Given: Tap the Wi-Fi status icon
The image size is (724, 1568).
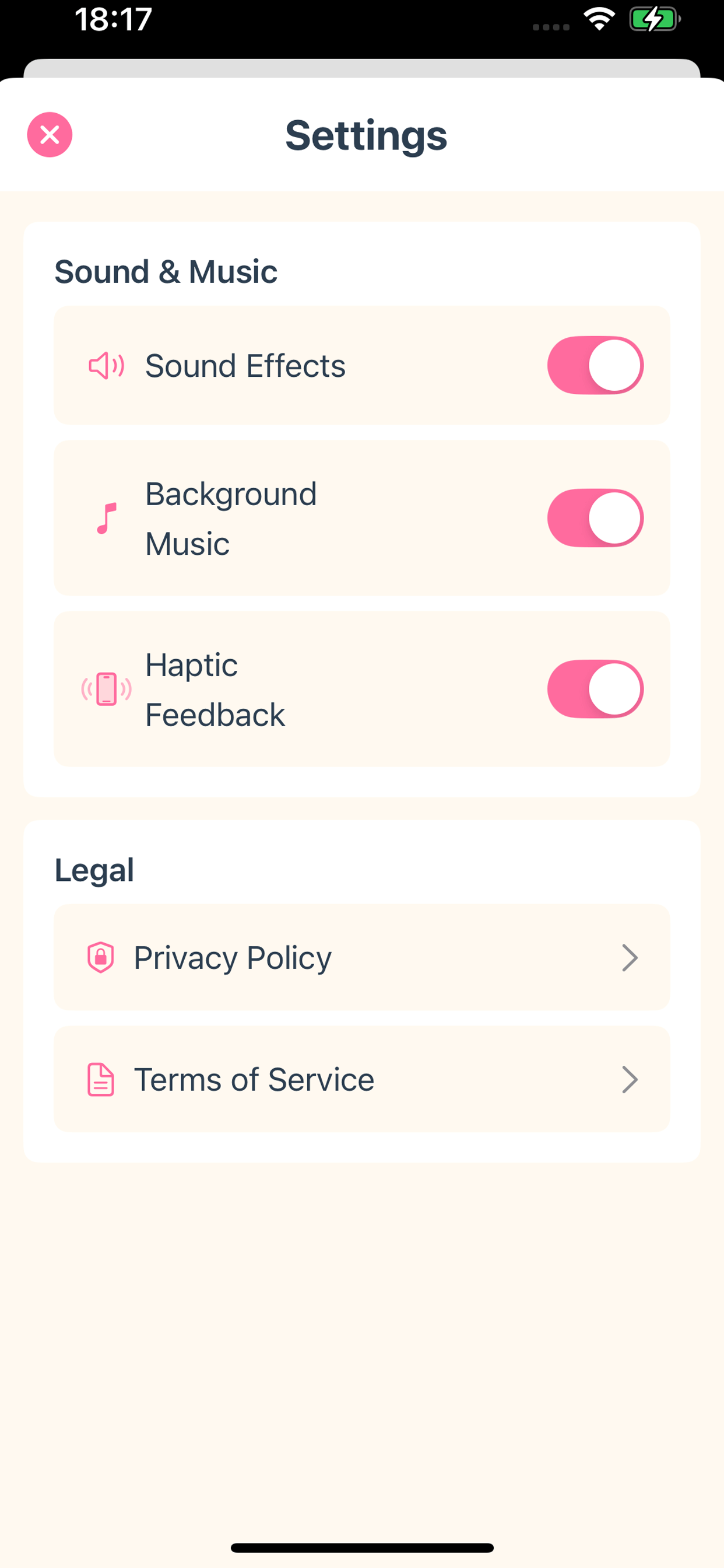Looking at the screenshot, I should pyautogui.click(x=599, y=19).
